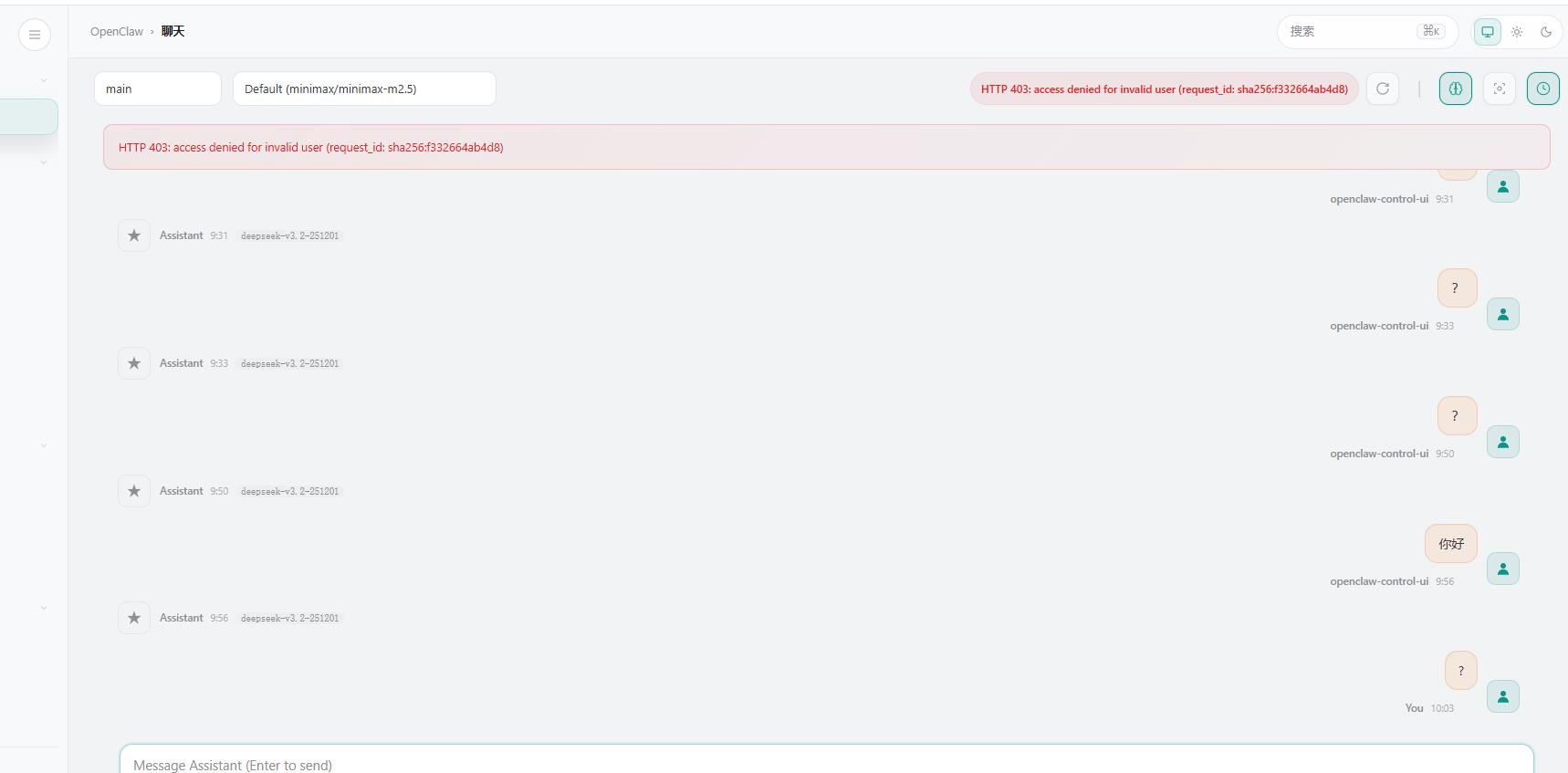The width and height of the screenshot is (1568, 773).
Task: Switch to dark theme moon icon
Action: point(1546,32)
